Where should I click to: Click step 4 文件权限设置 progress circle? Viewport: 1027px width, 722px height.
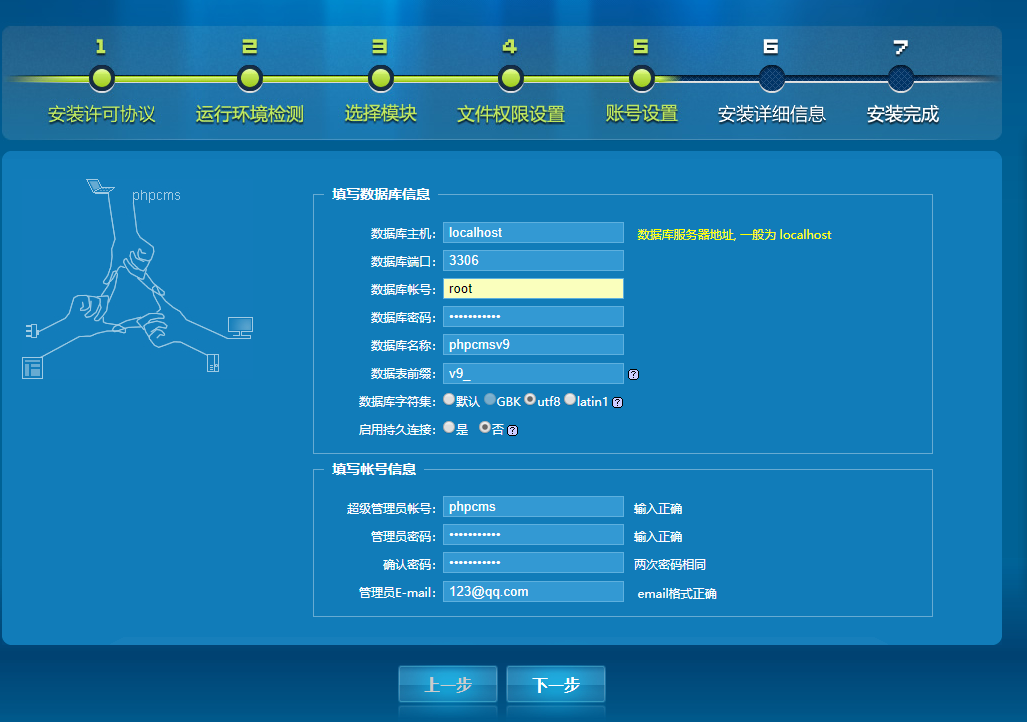pos(510,77)
